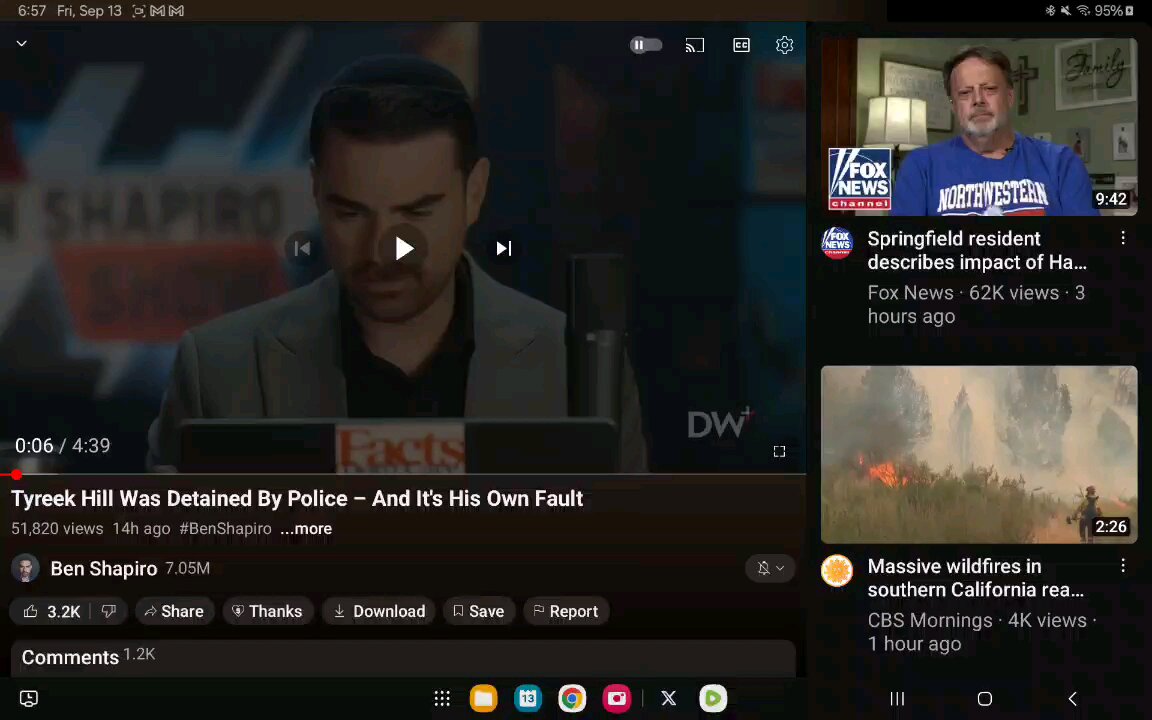Open the video settings gear
The image size is (1152, 720).
pyautogui.click(x=785, y=46)
